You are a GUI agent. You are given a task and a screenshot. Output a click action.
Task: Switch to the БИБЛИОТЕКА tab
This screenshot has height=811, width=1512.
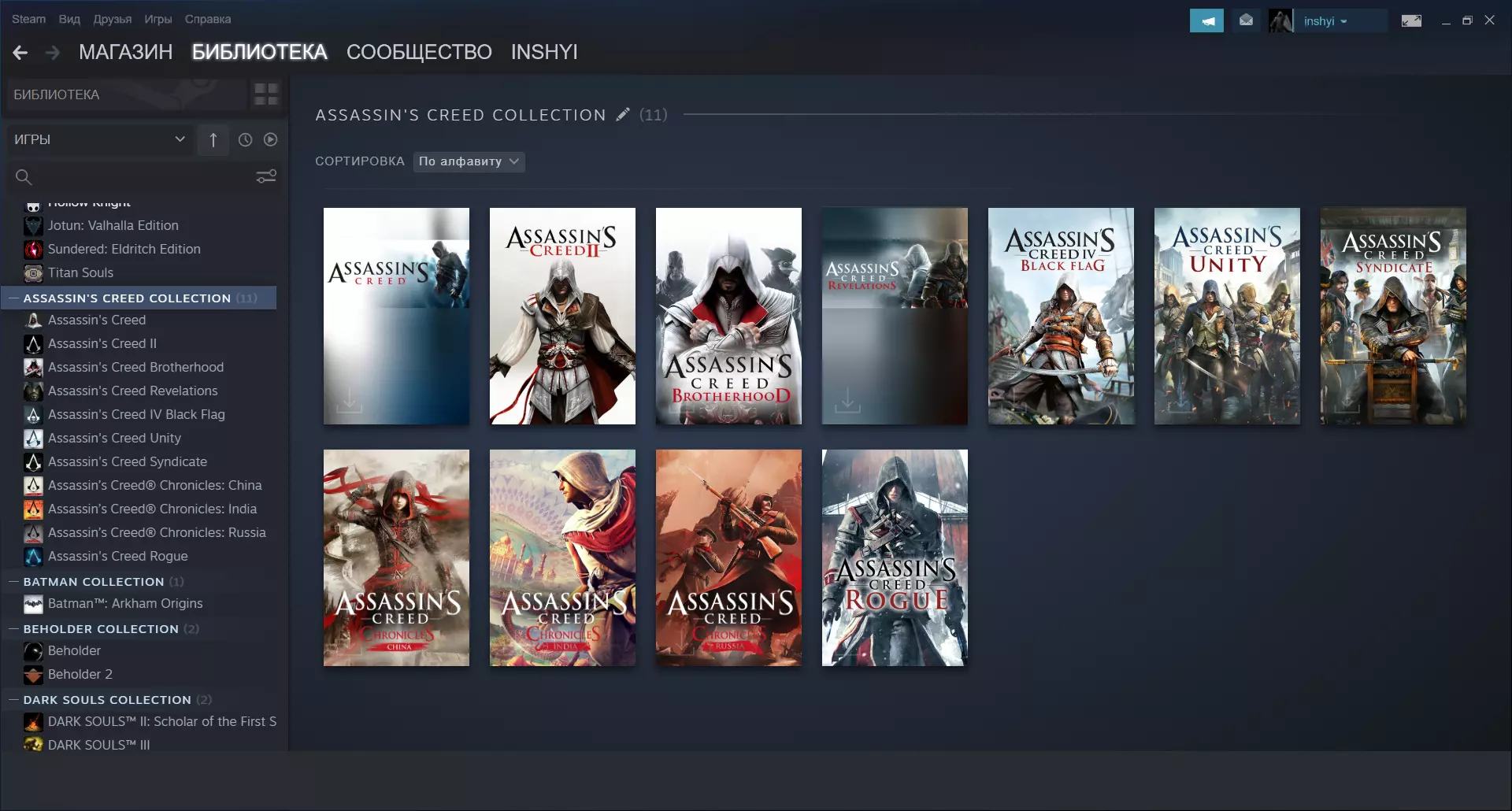(x=260, y=52)
